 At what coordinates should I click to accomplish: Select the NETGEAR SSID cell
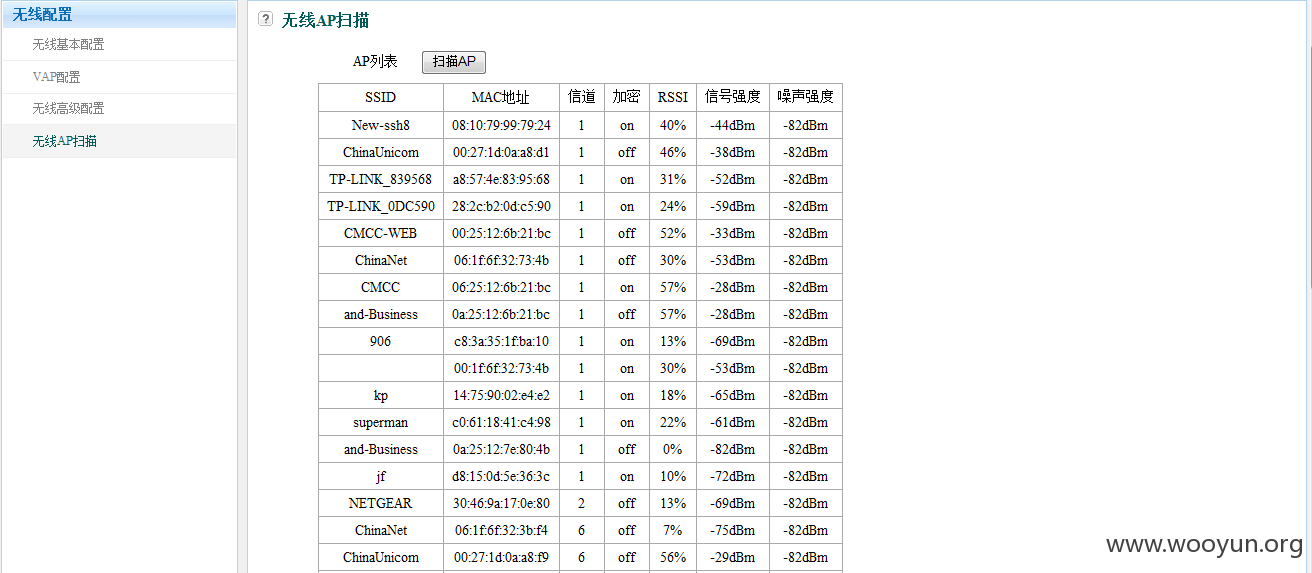[x=381, y=503]
